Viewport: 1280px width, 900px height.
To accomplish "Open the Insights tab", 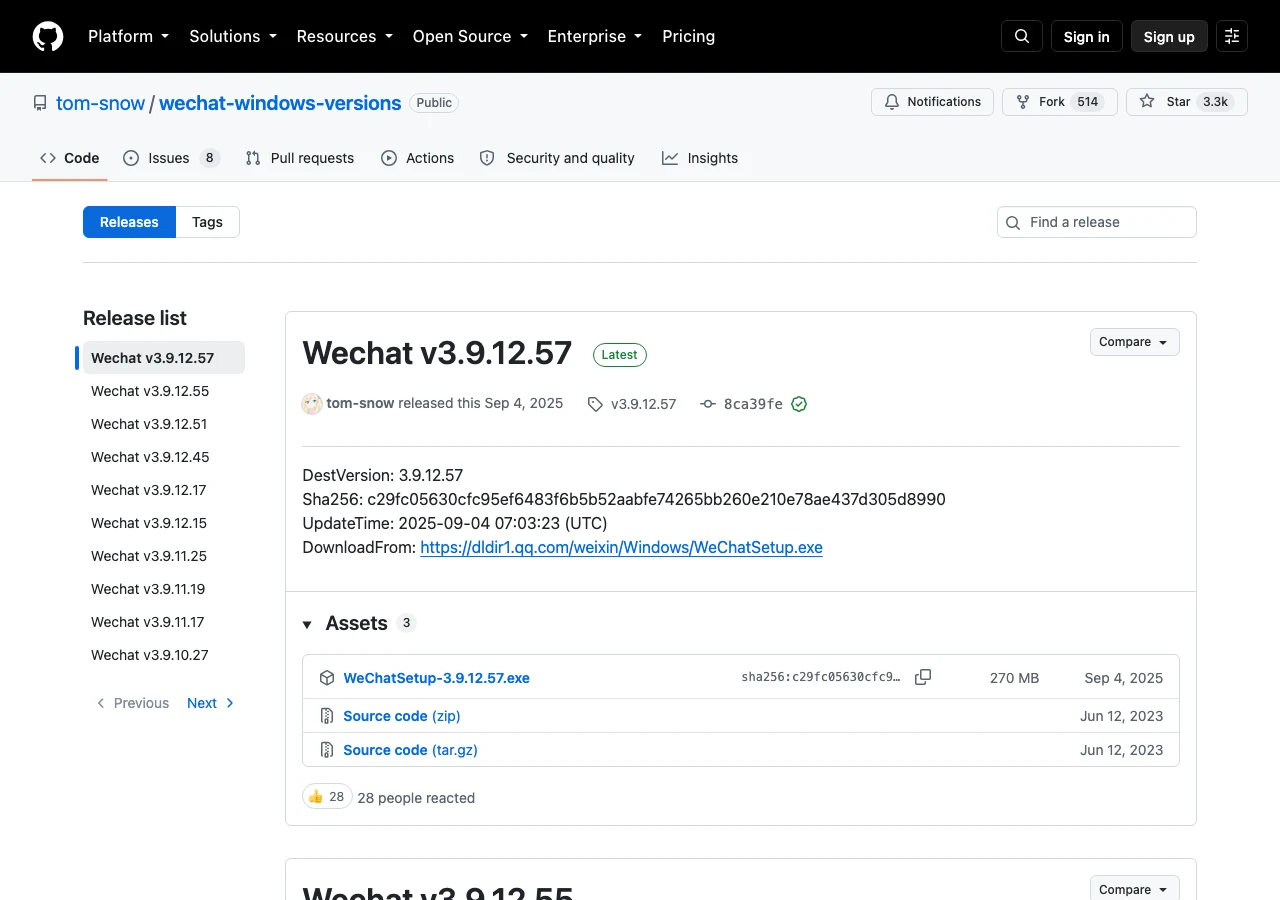I will pos(700,158).
